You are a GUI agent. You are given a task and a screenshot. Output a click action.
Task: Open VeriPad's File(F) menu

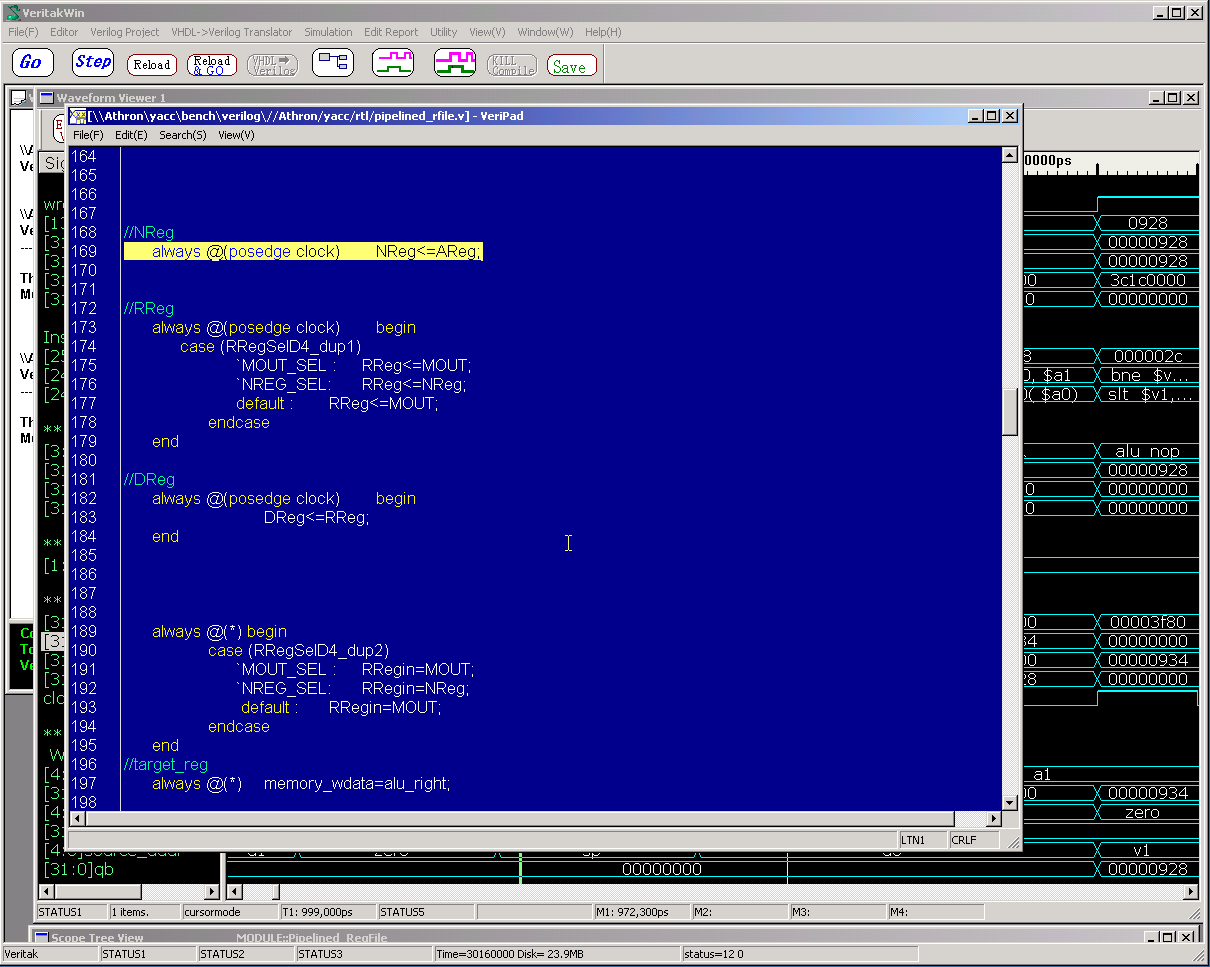[x=88, y=135]
